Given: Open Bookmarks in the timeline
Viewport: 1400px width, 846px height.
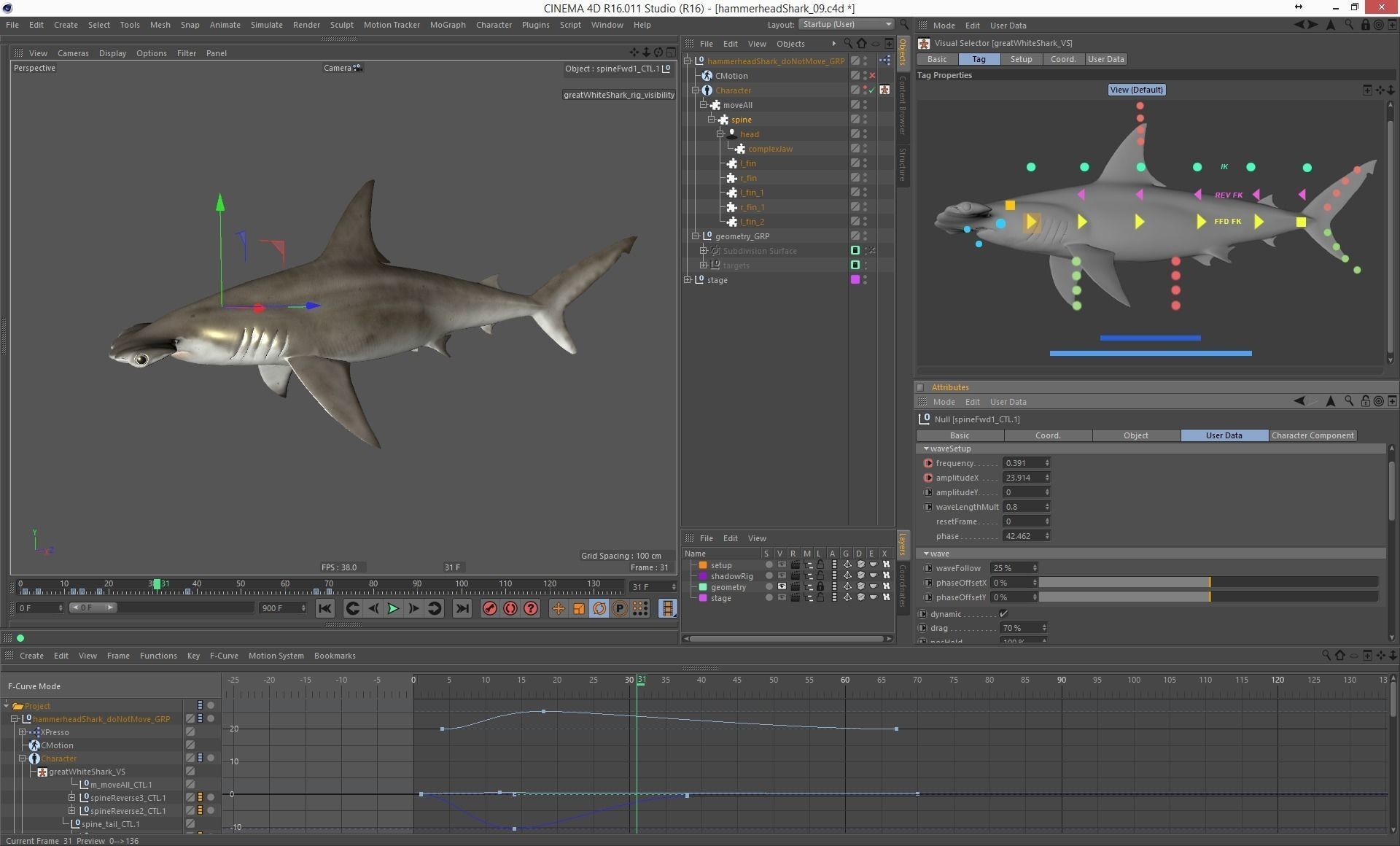Looking at the screenshot, I should [335, 656].
